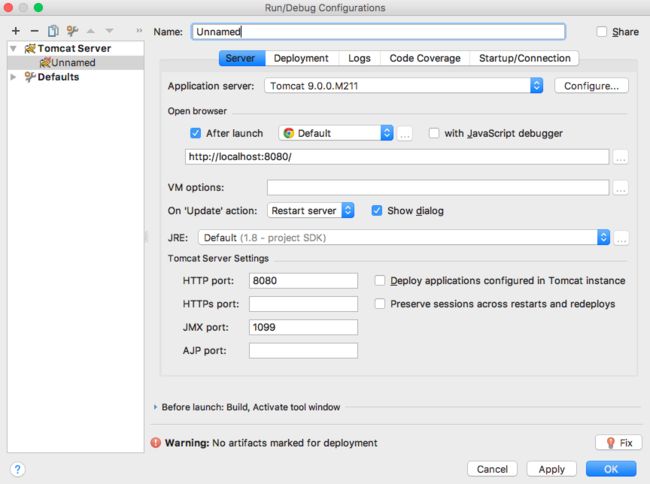Open the Code Coverage tab

point(425,58)
